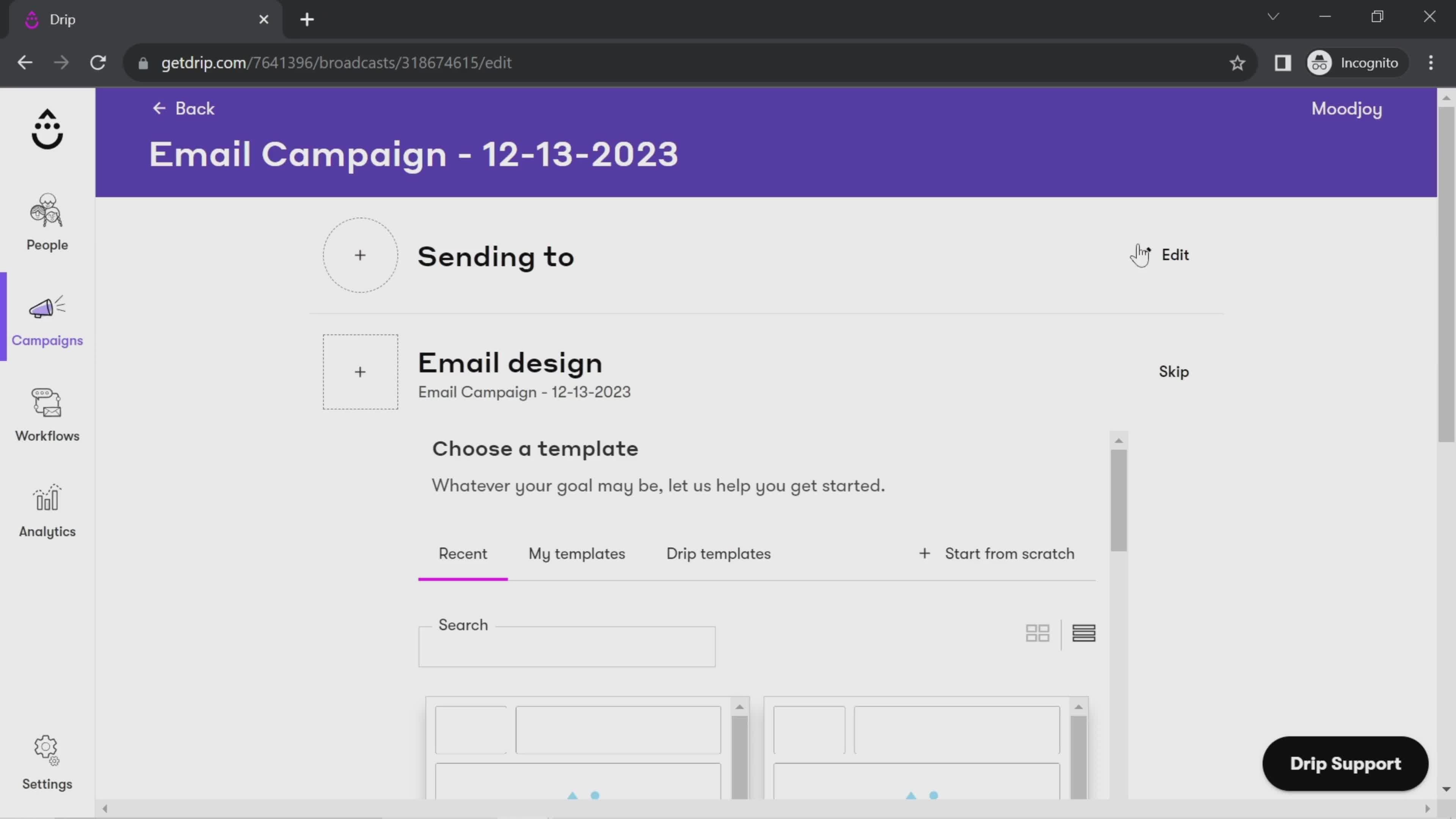The image size is (1456, 819).
Task: Switch to list view layout icon
Action: coord(1084,633)
